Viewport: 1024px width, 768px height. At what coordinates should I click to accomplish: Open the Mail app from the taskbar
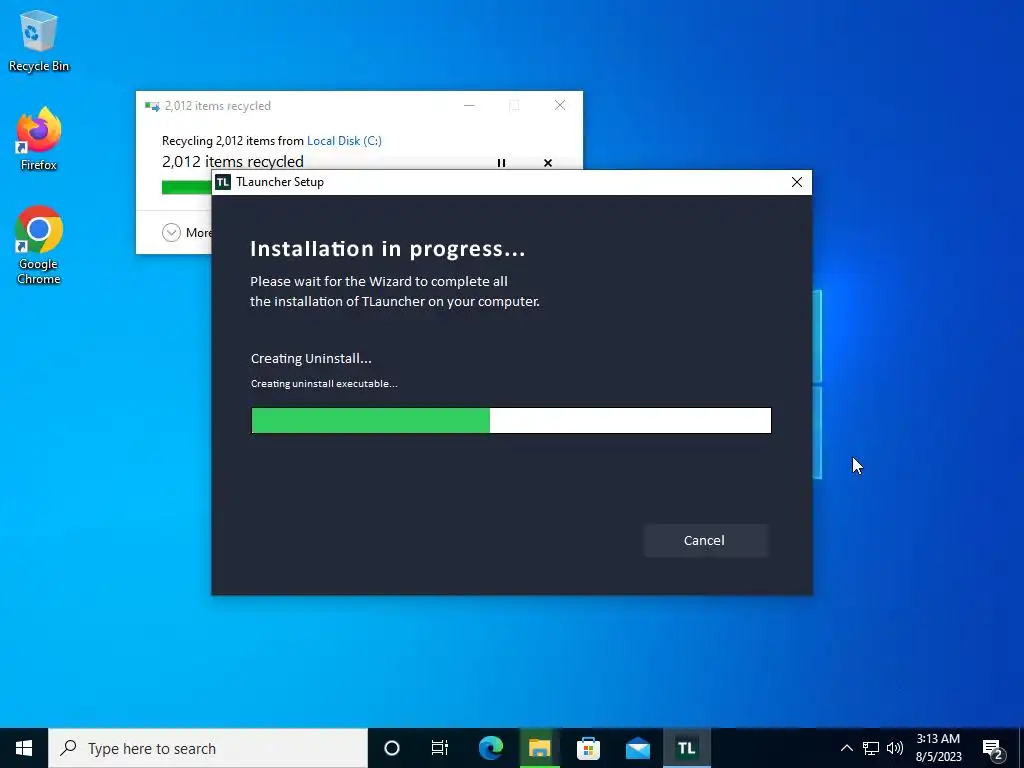(x=637, y=748)
